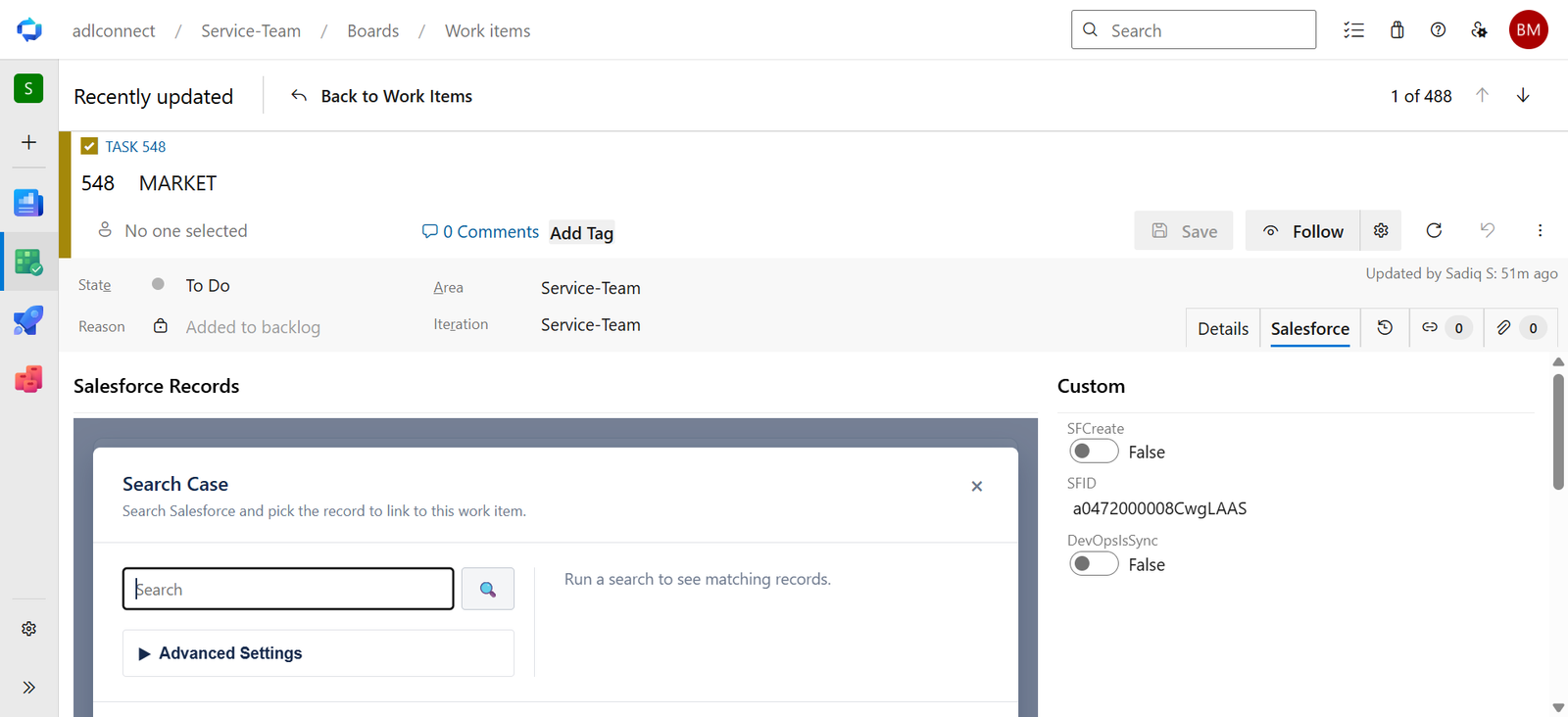This screenshot has width=1568, height=717.
Task: Switch to the Details tab
Action: tap(1223, 328)
